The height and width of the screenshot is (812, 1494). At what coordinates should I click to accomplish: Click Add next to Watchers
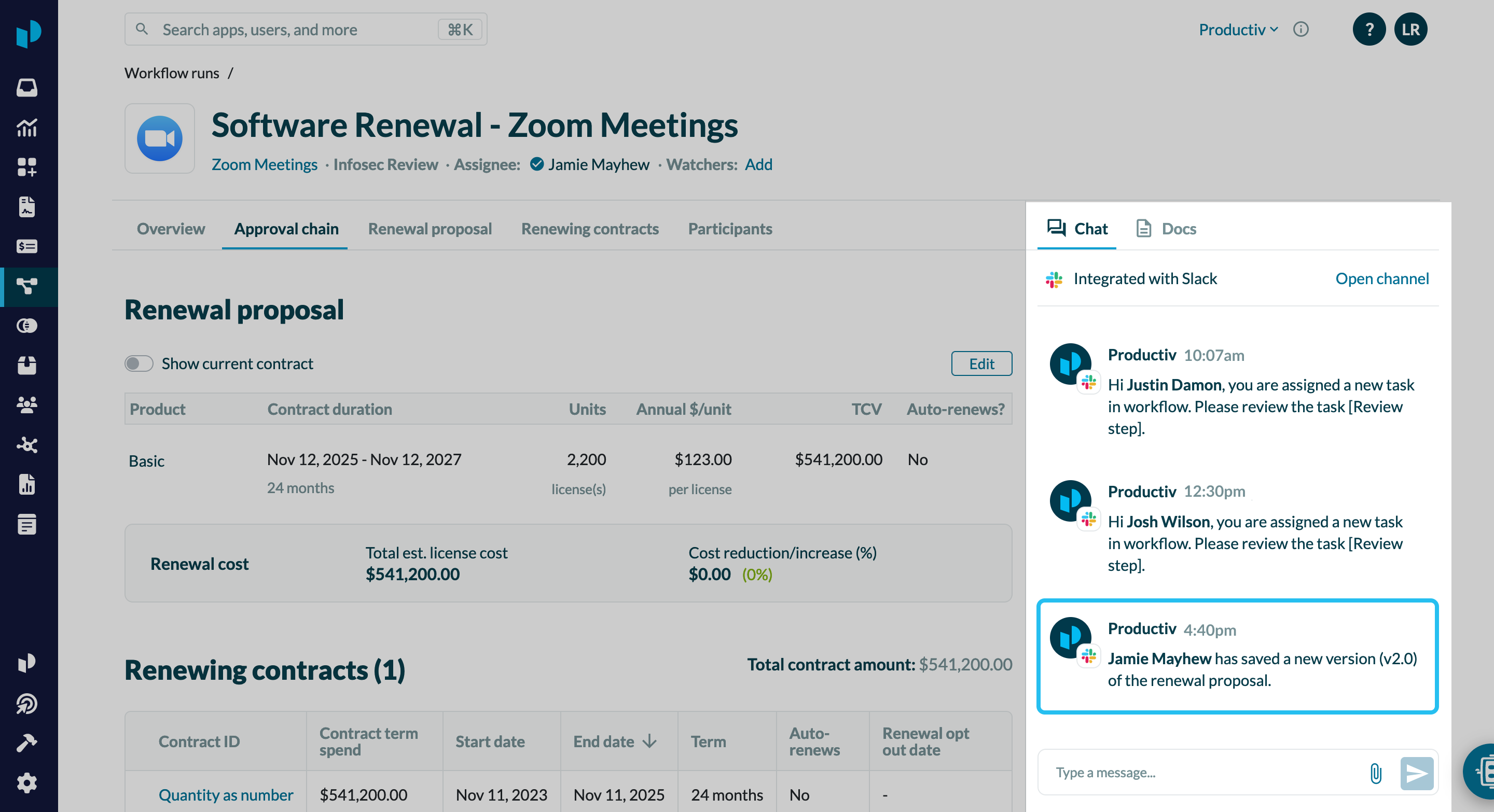click(x=758, y=164)
